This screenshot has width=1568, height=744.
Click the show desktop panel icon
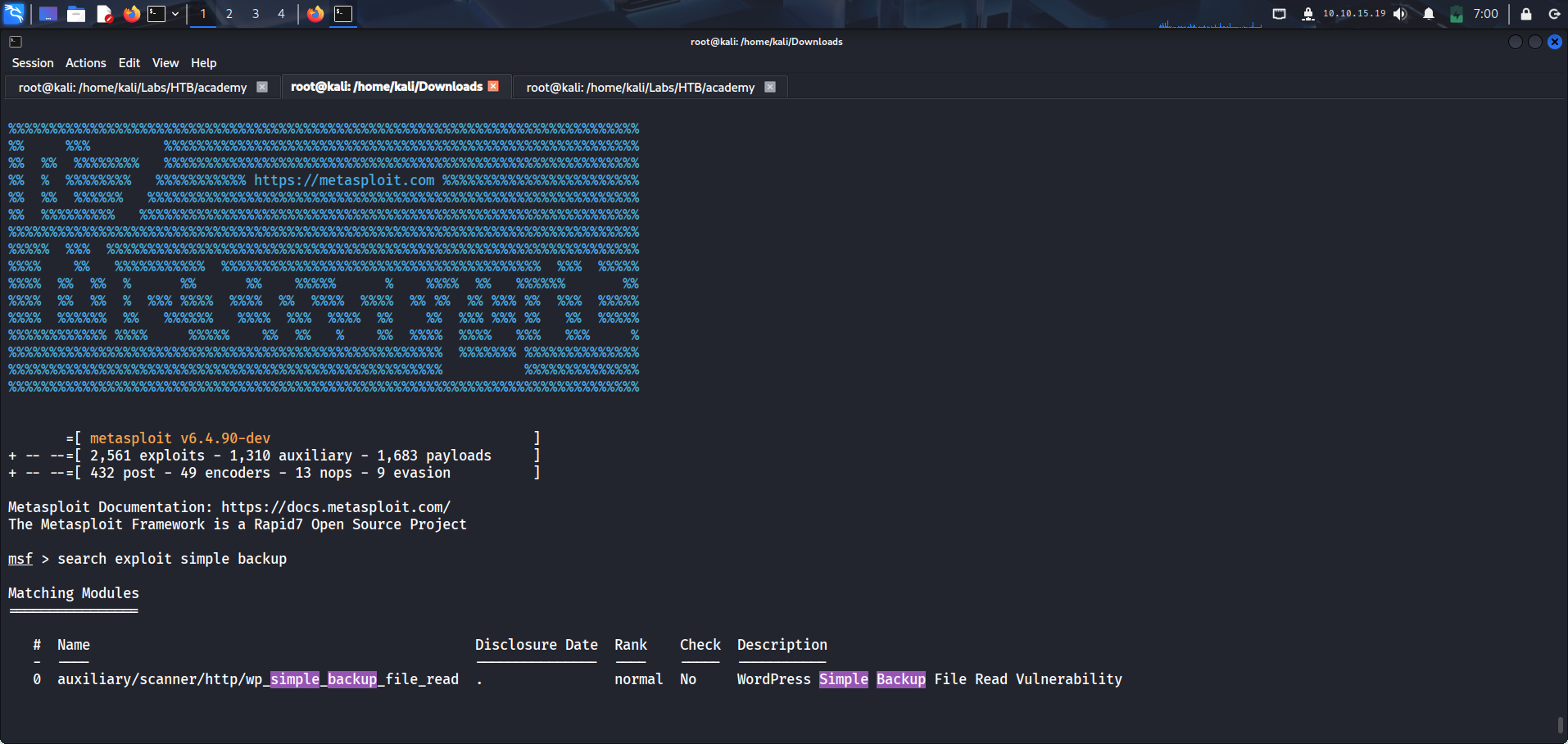point(48,14)
